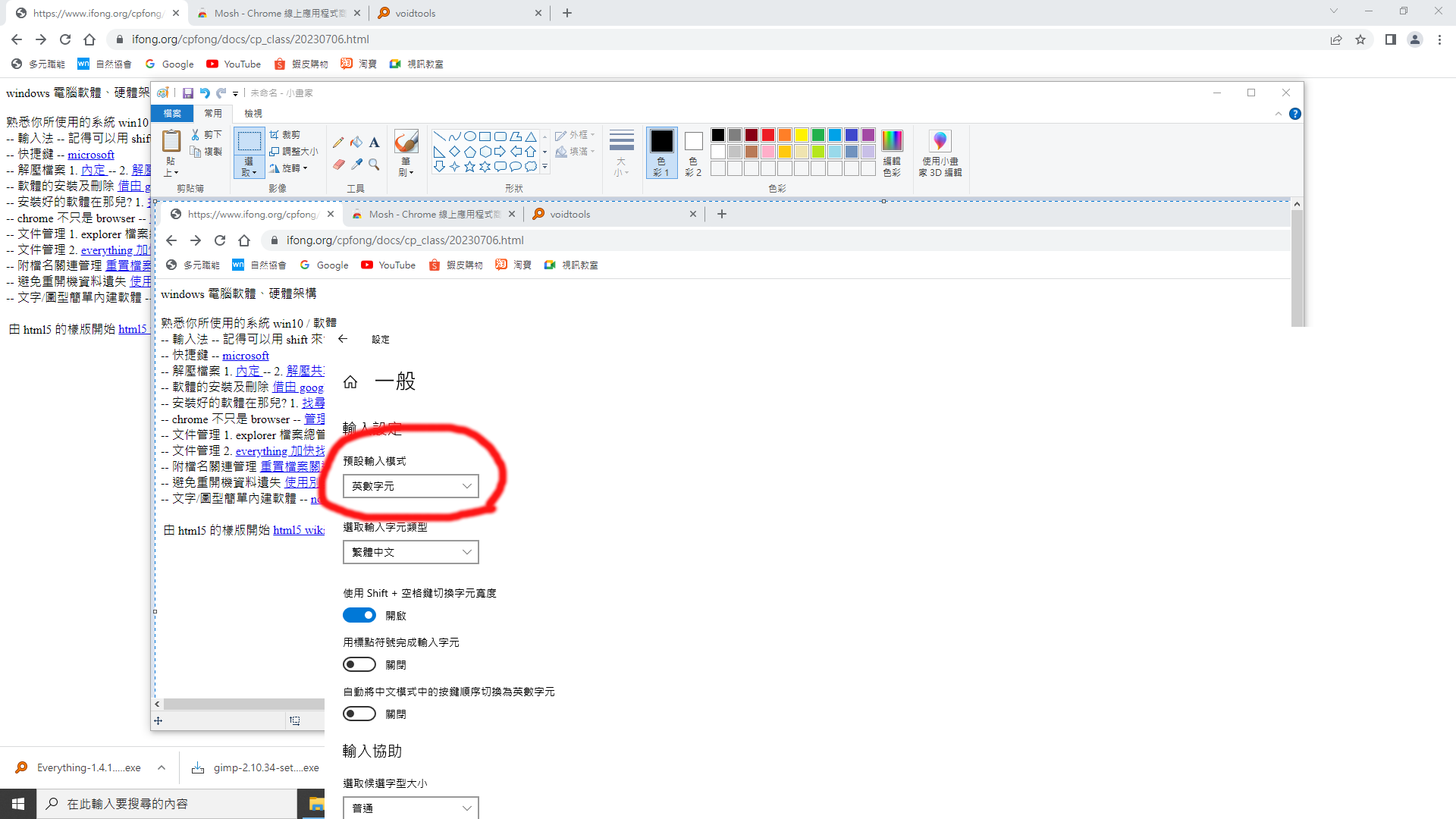Toggle punctuation completes input switch

[x=359, y=664]
